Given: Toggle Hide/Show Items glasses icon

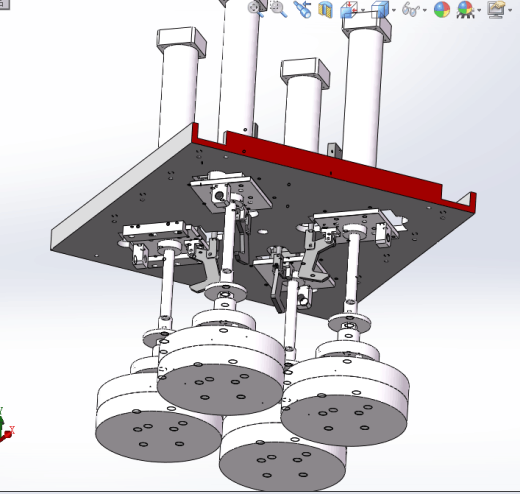Looking at the screenshot, I should [x=410, y=9].
